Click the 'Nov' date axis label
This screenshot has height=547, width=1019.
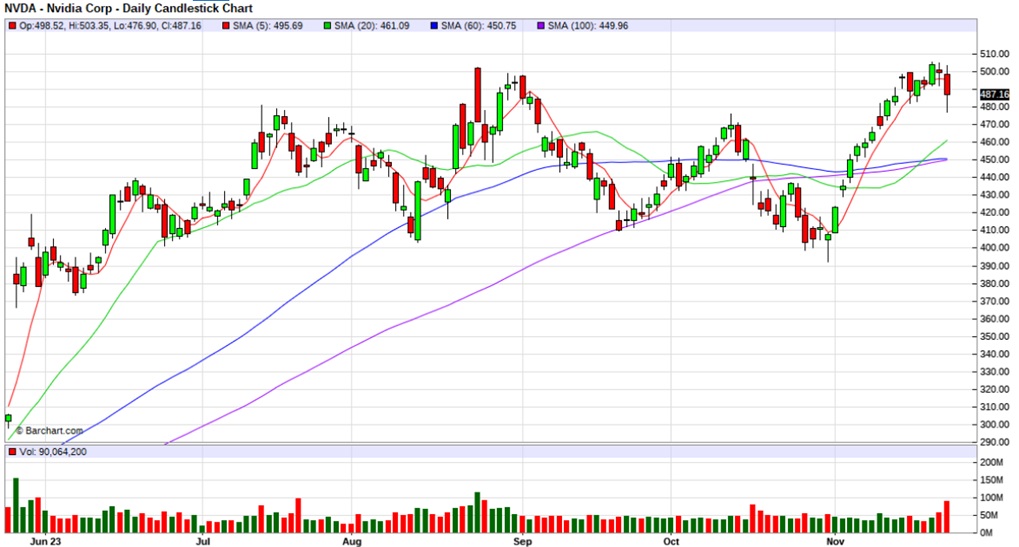[835, 541]
